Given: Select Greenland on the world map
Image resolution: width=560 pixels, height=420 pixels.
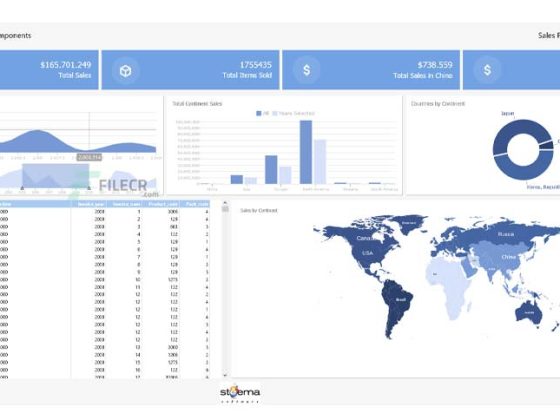Looking at the screenshot, I should point(409,223).
